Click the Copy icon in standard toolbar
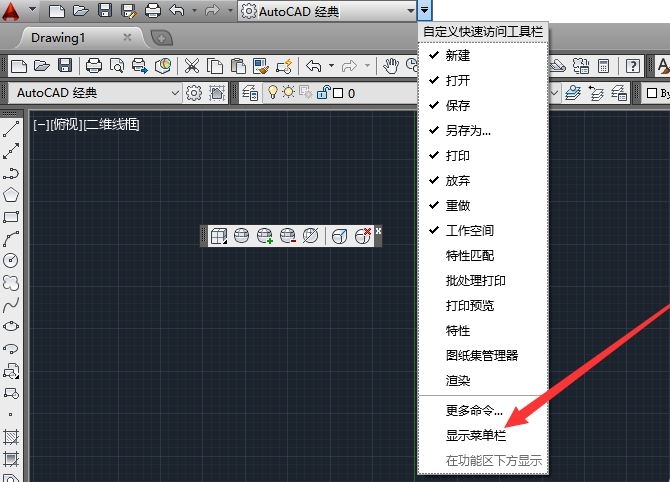This screenshot has height=482, width=670. point(215,66)
